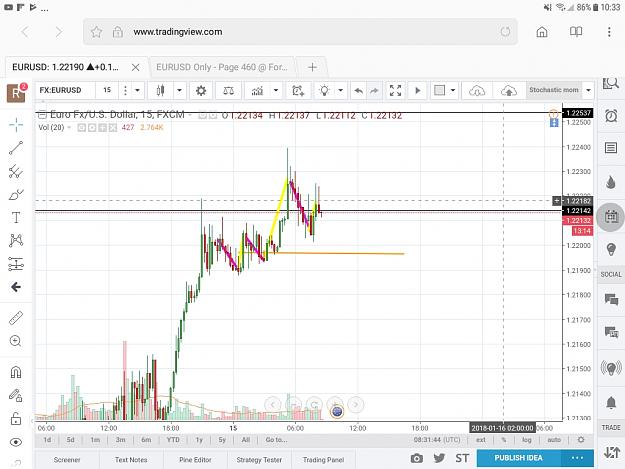
Task: Open the Strategy Tester tab
Action: pos(259,460)
